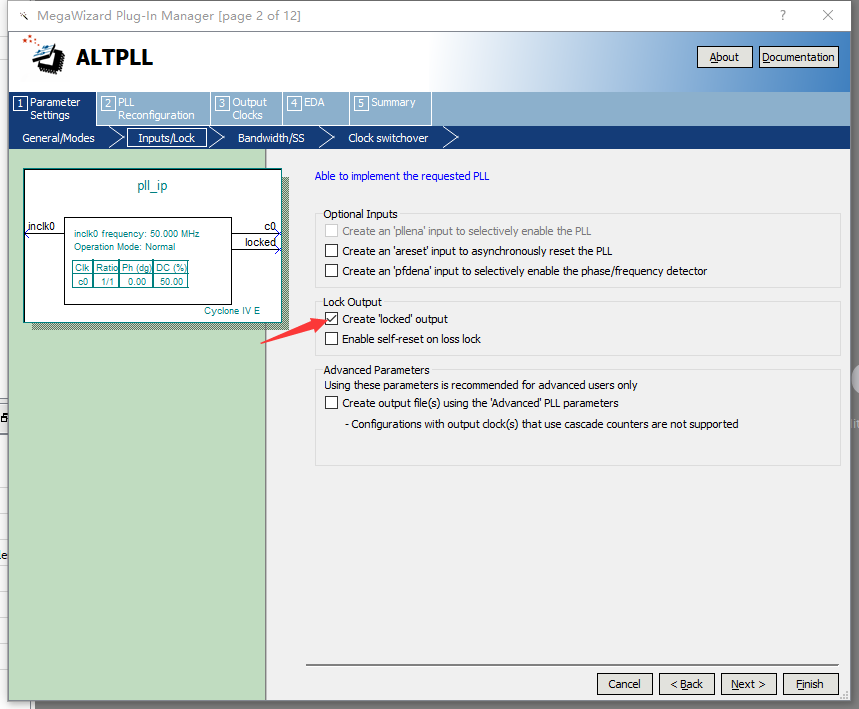The image size is (859, 709).
Task: Click the cascade counters not supported note
Action: pos(541,424)
